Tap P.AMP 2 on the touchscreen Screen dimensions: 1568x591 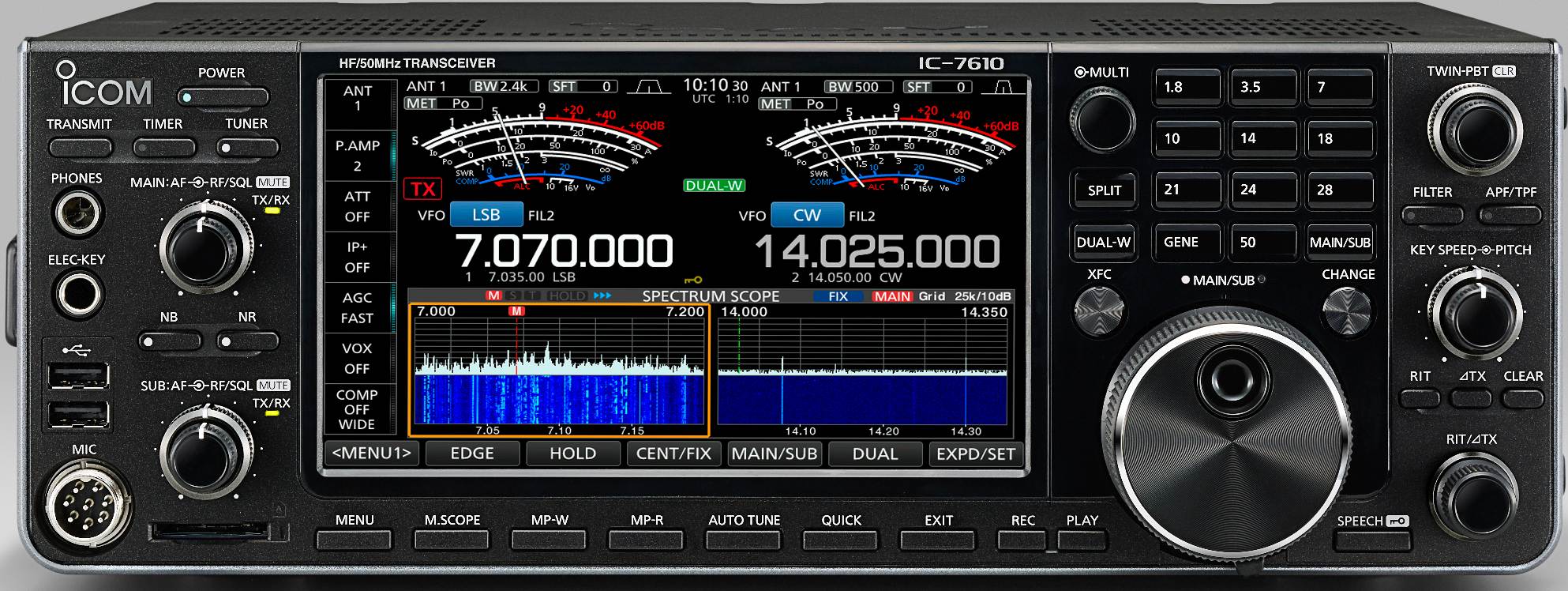tap(358, 156)
